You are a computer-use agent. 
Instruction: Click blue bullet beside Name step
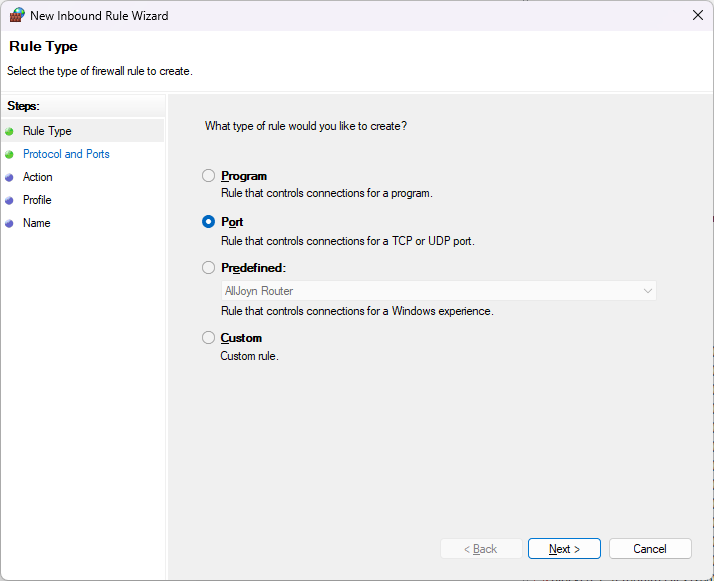point(10,223)
